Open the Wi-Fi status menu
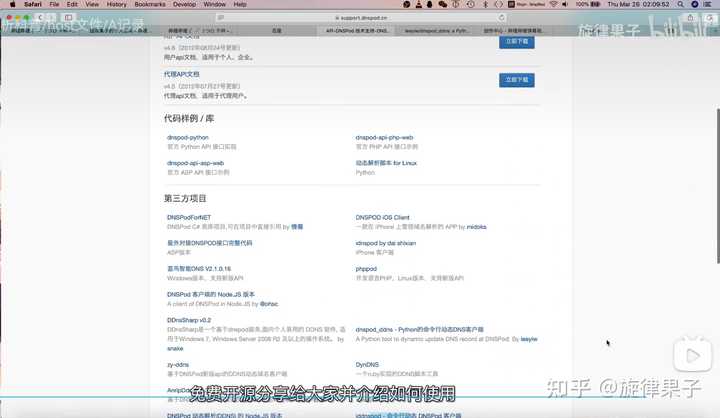 [554, 4]
